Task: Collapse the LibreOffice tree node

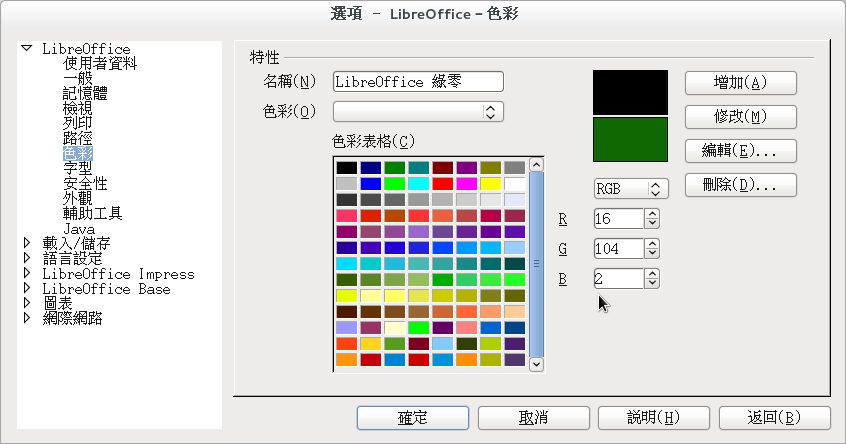Action: point(26,48)
